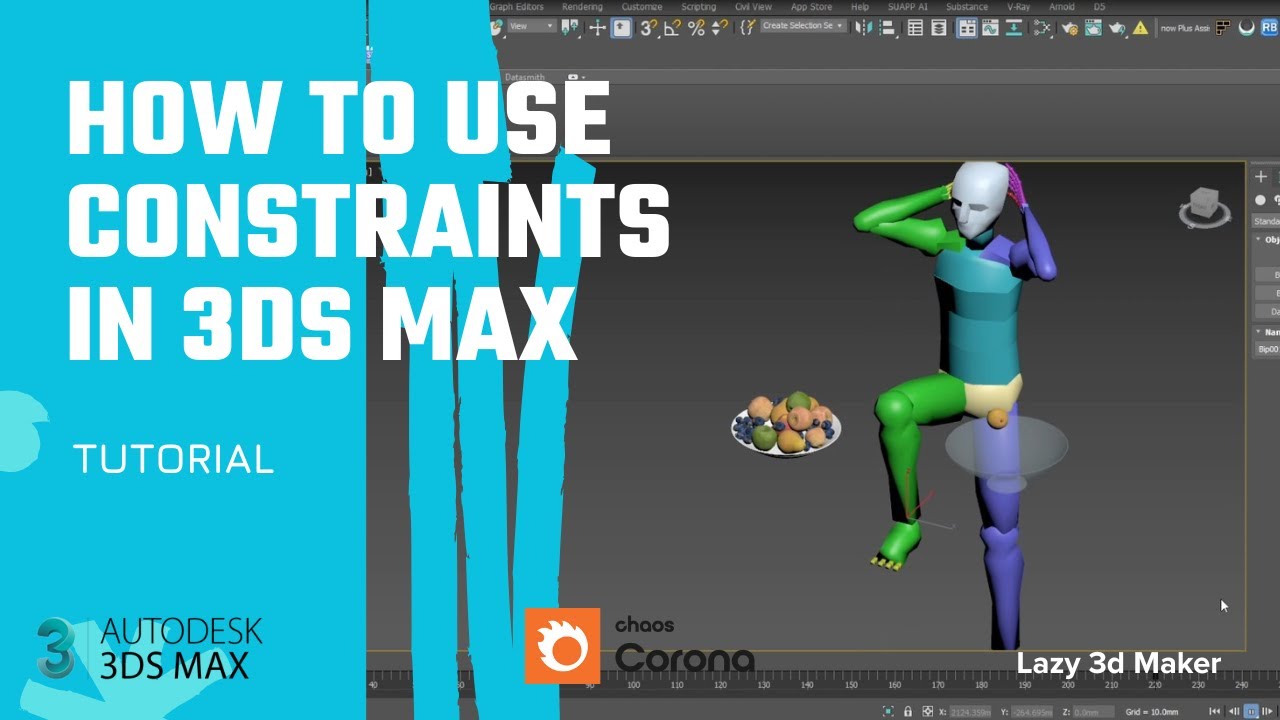This screenshot has height=720, width=1280.
Task: Open the Civil View menu
Action: [x=753, y=7]
